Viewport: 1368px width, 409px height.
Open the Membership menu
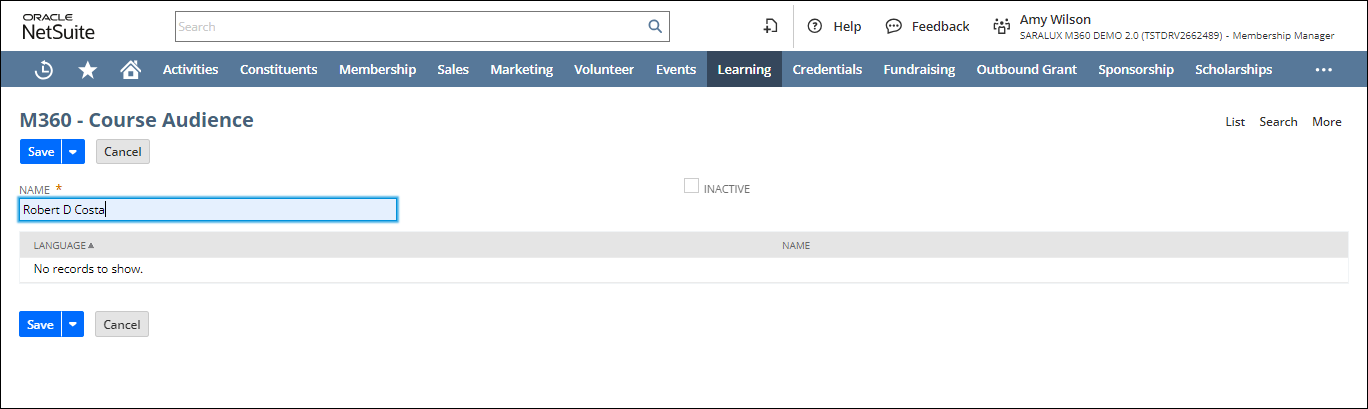coord(377,70)
